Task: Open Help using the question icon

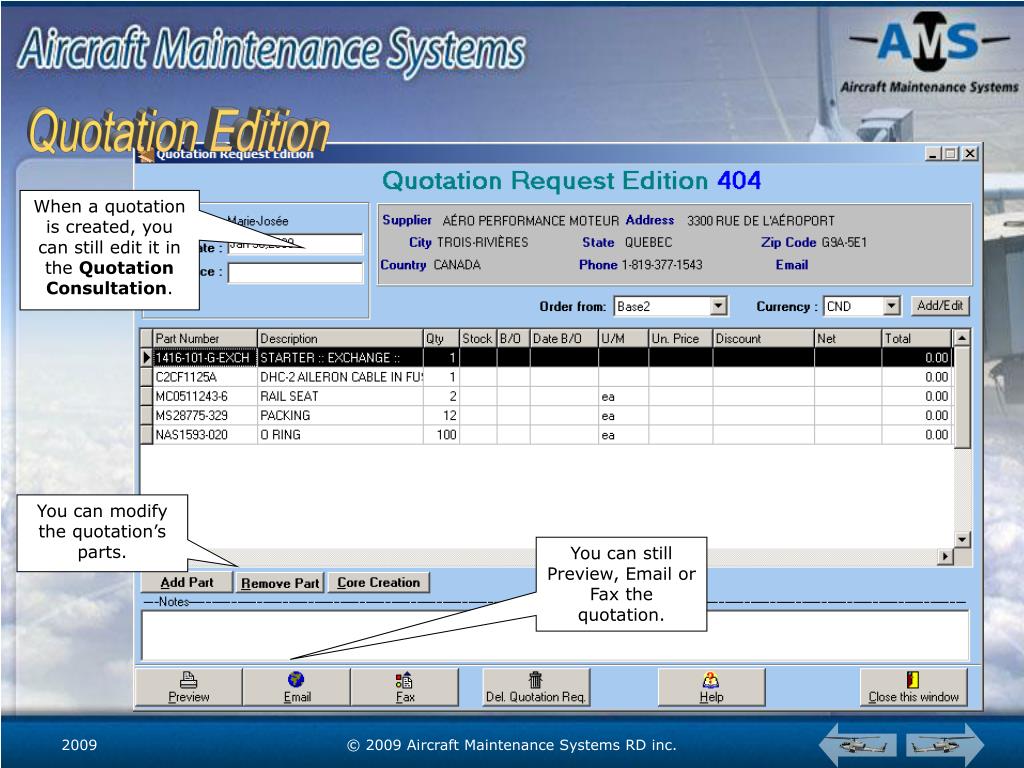Action: tap(711, 687)
